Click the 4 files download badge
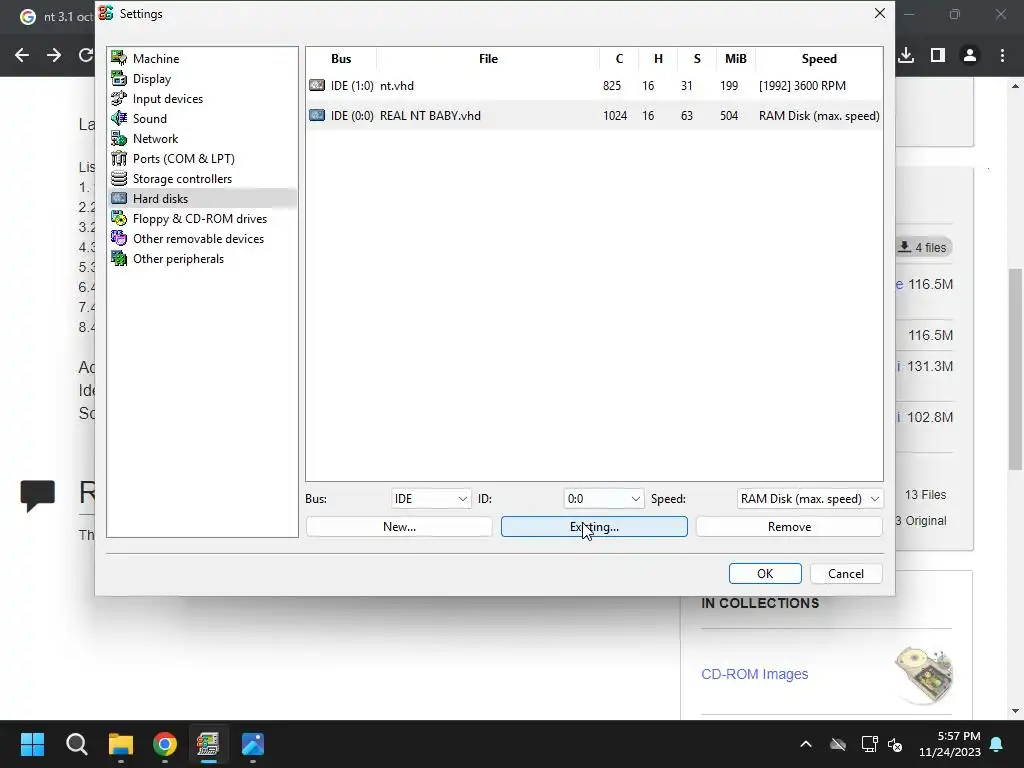 point(923,248)
